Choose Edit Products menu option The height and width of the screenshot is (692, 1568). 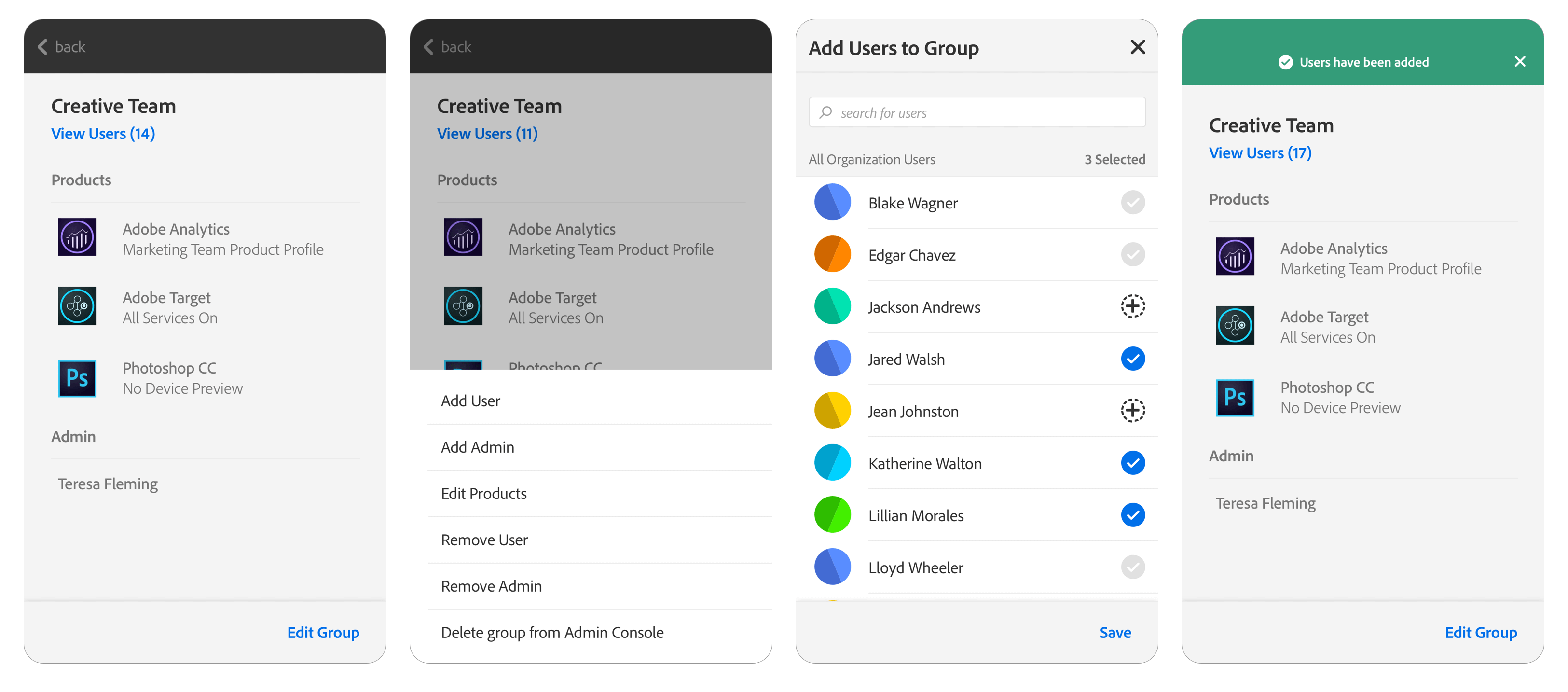tap(483, 494)
